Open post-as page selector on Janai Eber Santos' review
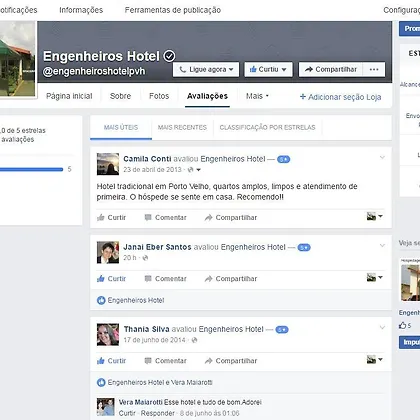Image resolution: width=420 pixels, height=420 pixels. coord(375,277)
